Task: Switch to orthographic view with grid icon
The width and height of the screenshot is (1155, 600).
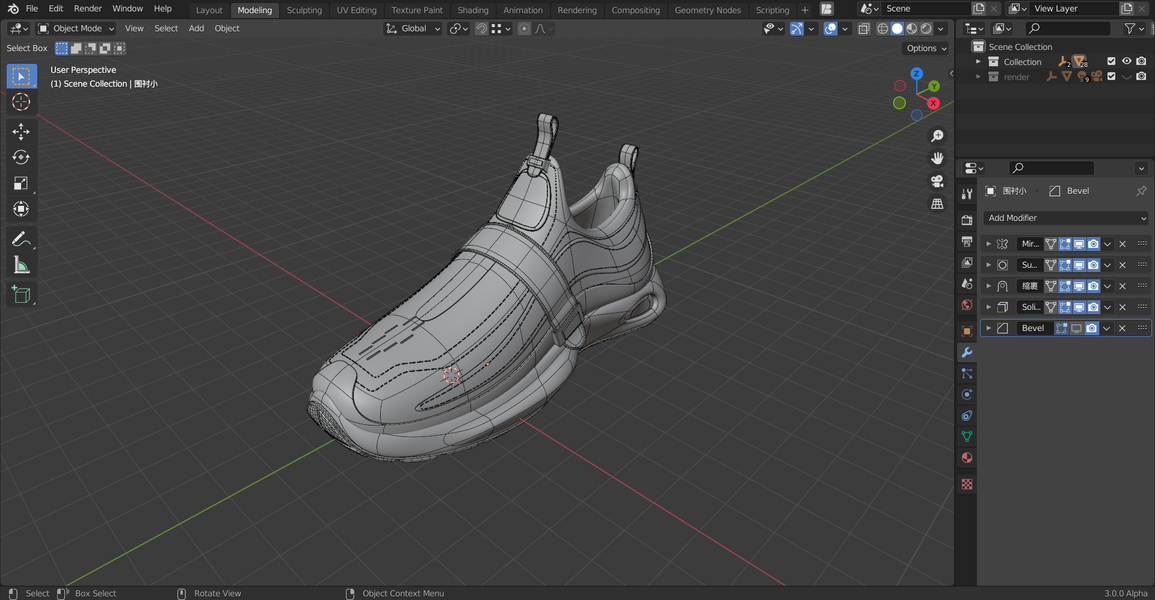Action: click(937, 204)
